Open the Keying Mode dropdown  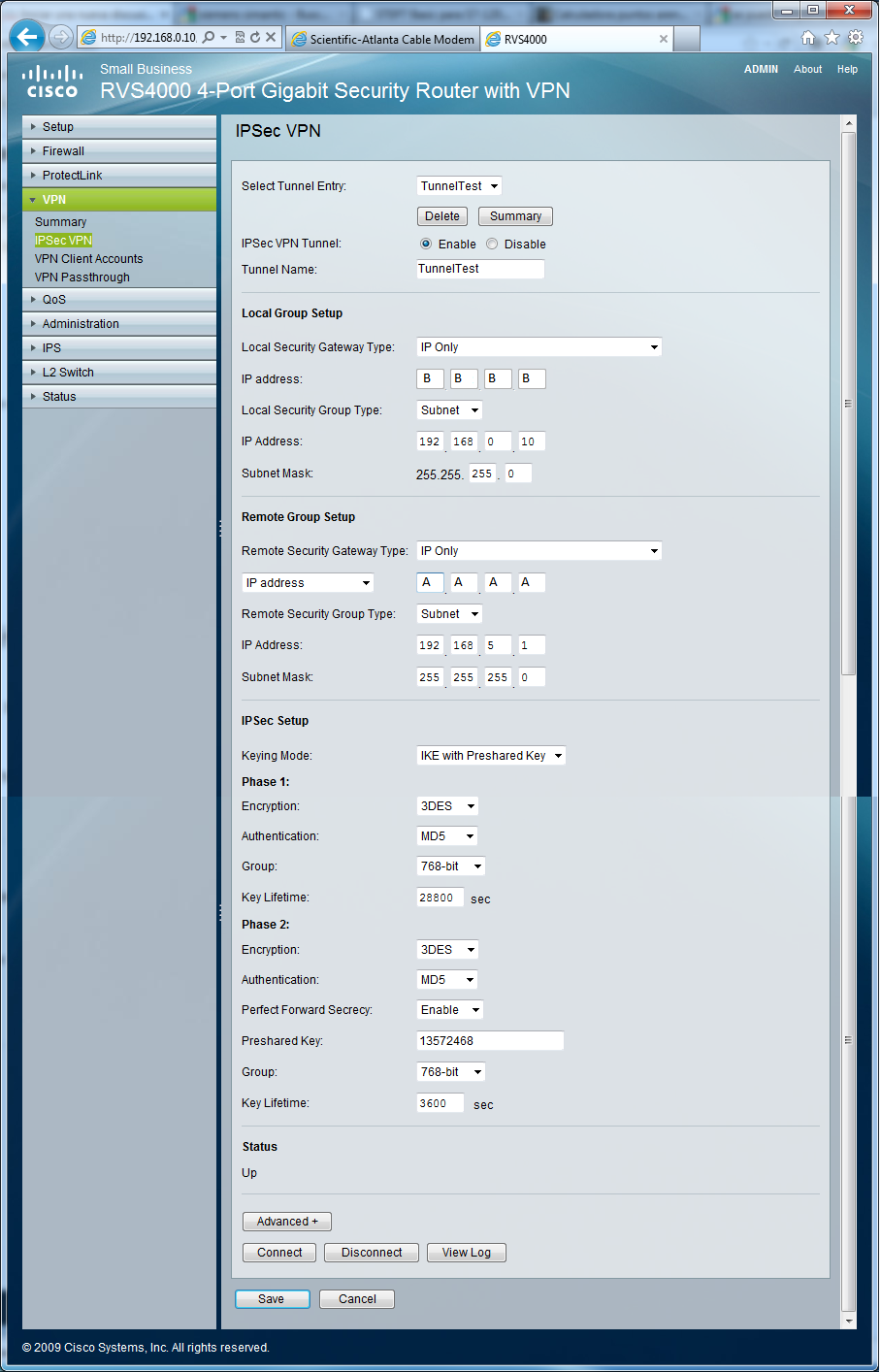click(491, 756)
